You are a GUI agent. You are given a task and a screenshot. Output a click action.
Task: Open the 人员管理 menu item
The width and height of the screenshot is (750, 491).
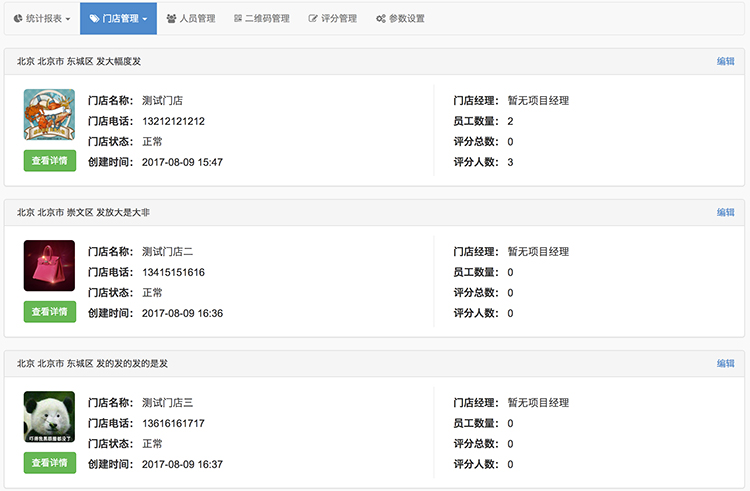pos(191,19)
